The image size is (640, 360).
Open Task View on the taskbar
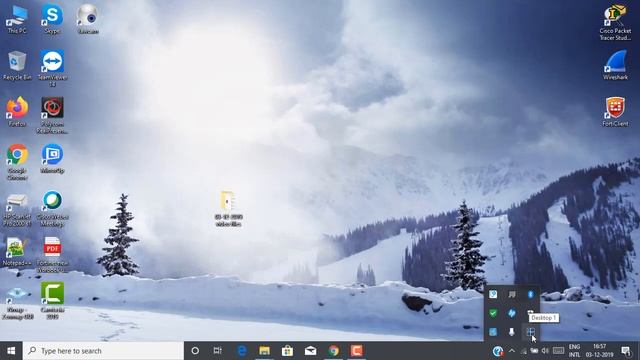pos(218,351)
